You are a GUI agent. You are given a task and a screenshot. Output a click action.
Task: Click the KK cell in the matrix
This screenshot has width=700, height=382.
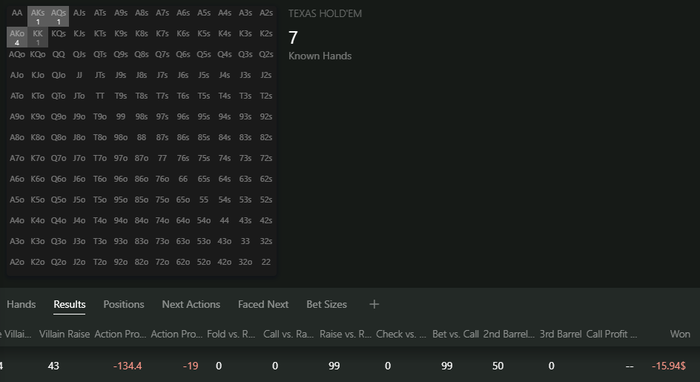click(38, 37)
